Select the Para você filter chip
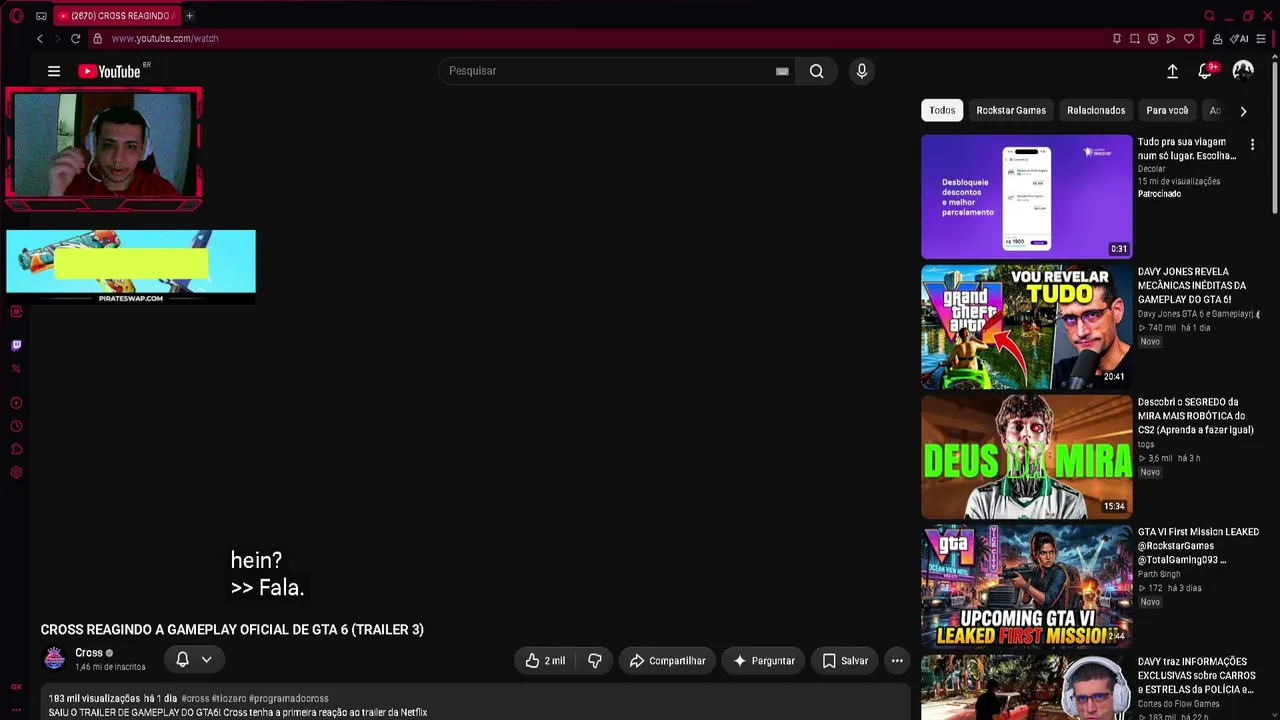The height and width of the screenshot is (720, 1280). tap(1167, 110)
